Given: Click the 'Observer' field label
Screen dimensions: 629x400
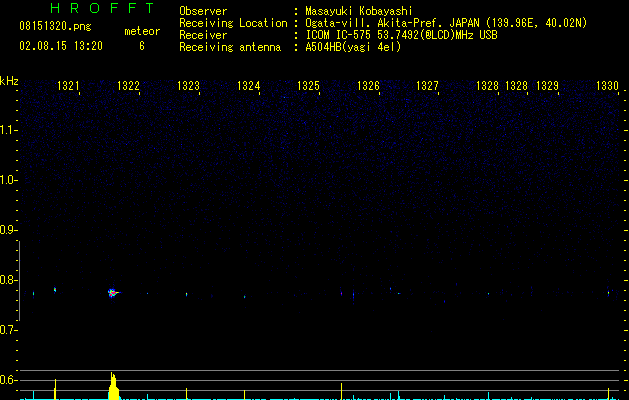Looking at the screenshot, I should [203, 11].
